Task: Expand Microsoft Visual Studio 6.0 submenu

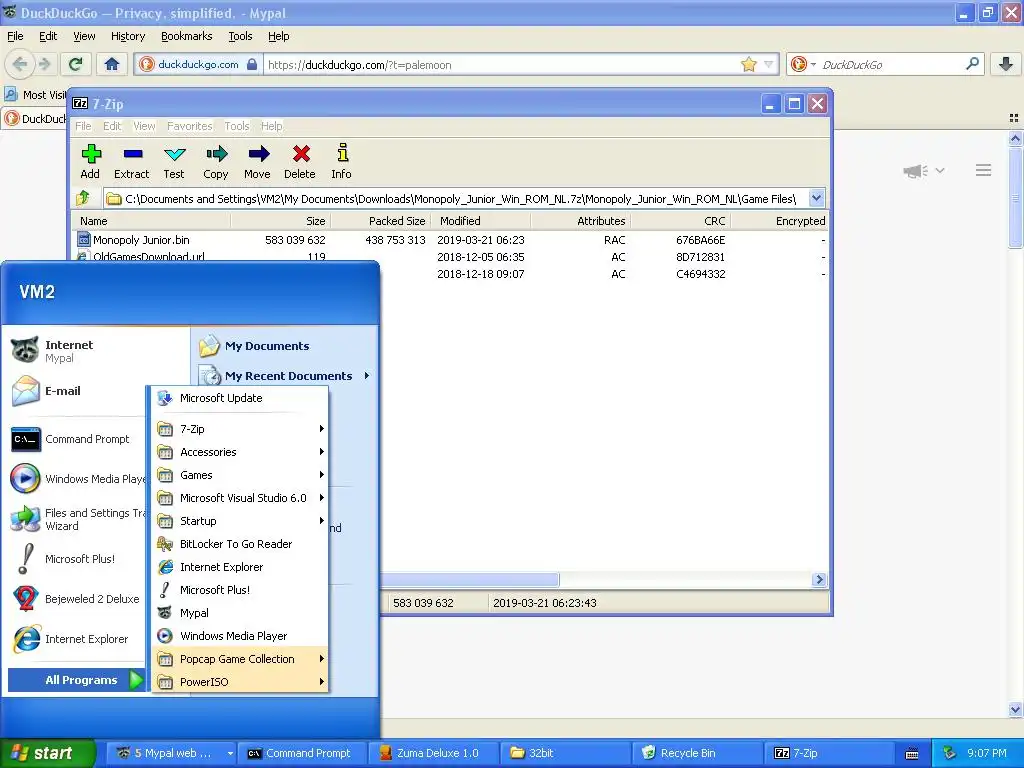Action: (x=240, y=498)
